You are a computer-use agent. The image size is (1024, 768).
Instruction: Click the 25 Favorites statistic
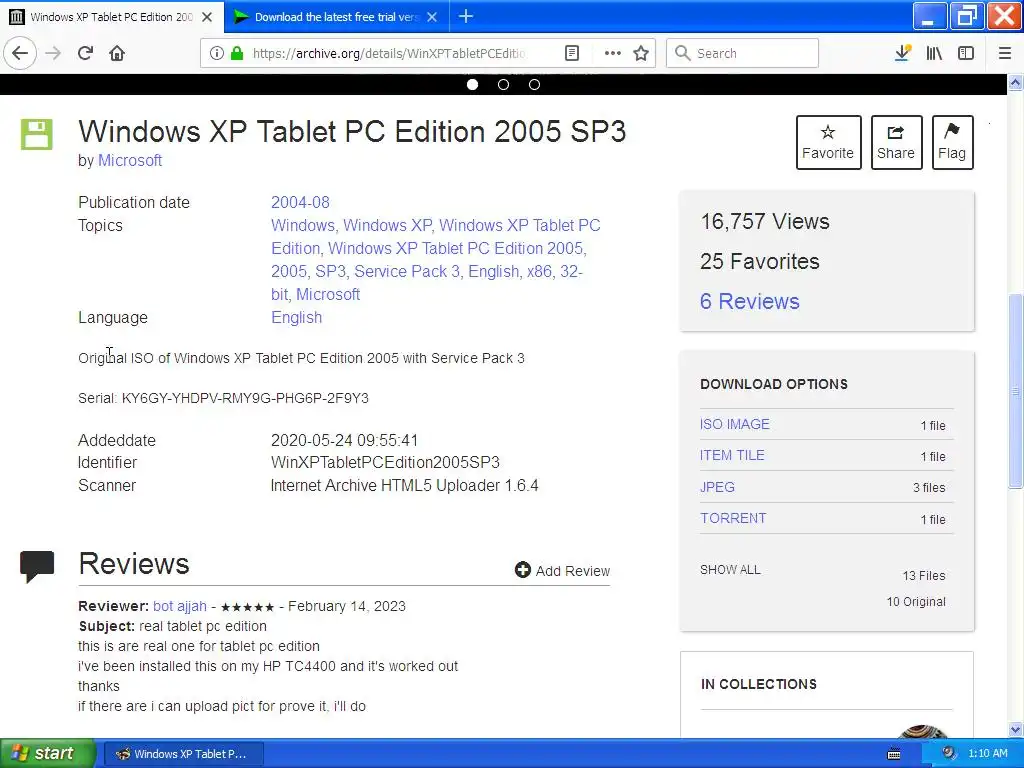tap(760, 261)
